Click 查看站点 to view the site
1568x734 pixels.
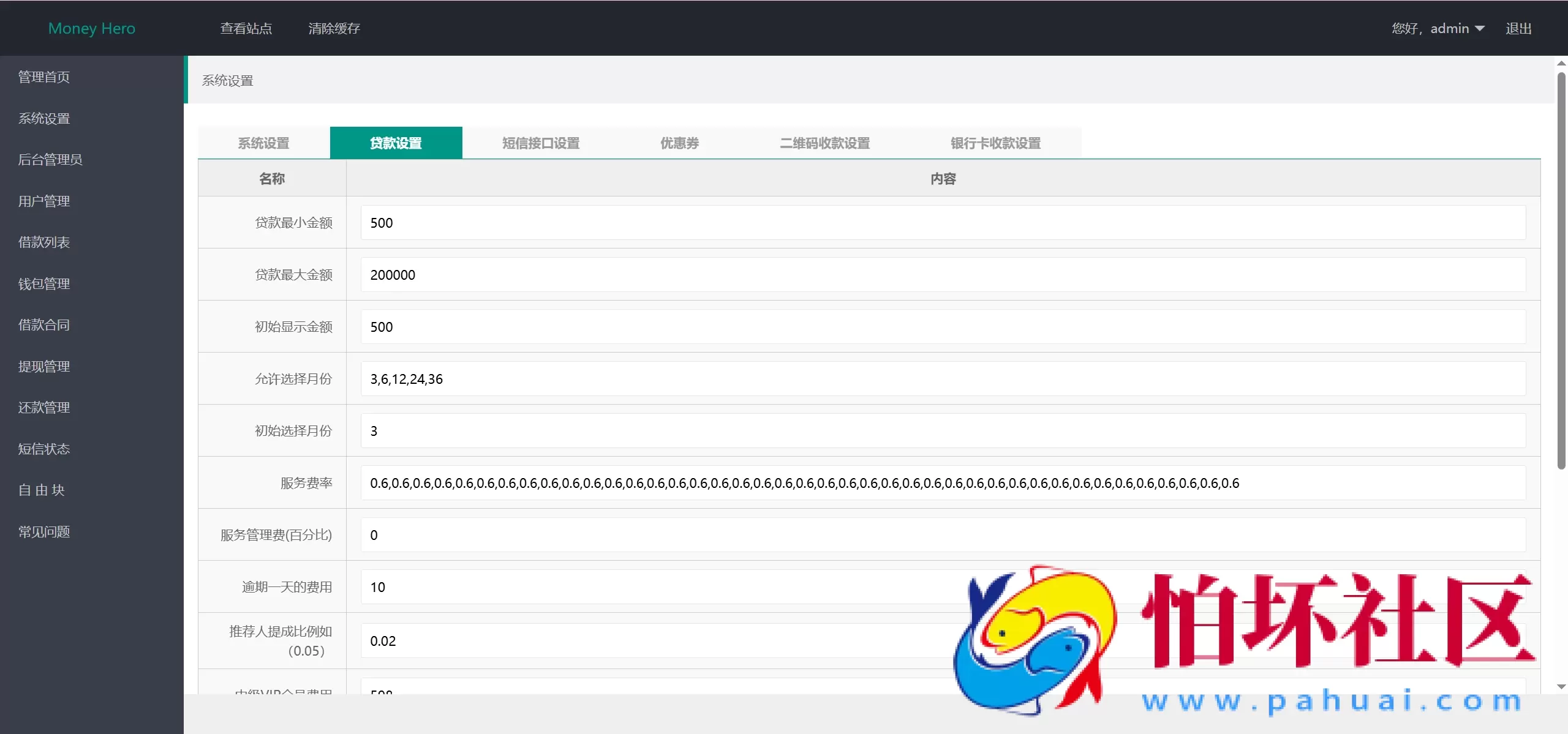246,28
